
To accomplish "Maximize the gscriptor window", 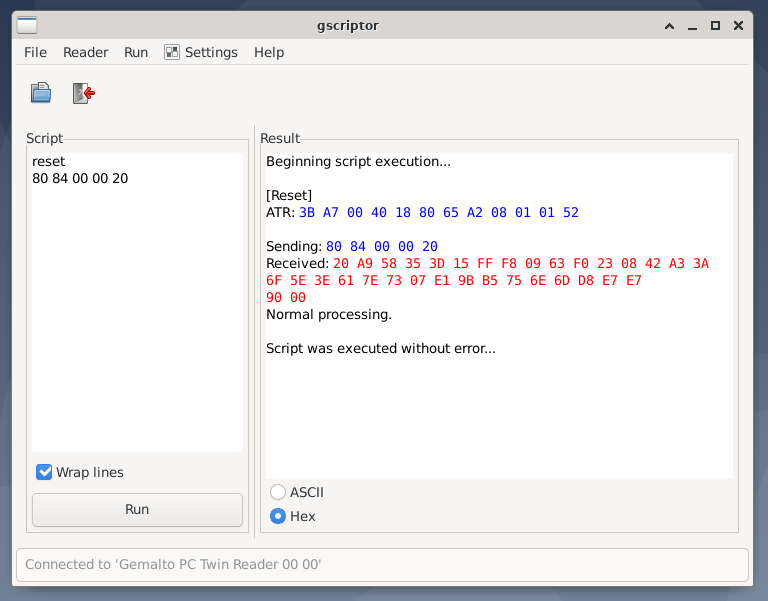I will point(715,25).
